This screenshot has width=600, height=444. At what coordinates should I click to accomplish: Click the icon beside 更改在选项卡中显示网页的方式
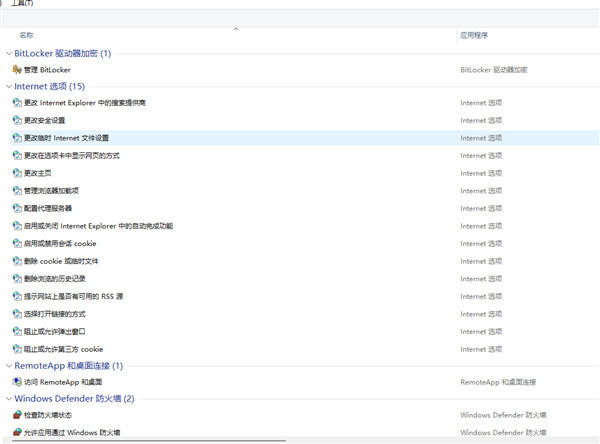tap(17, 155)
